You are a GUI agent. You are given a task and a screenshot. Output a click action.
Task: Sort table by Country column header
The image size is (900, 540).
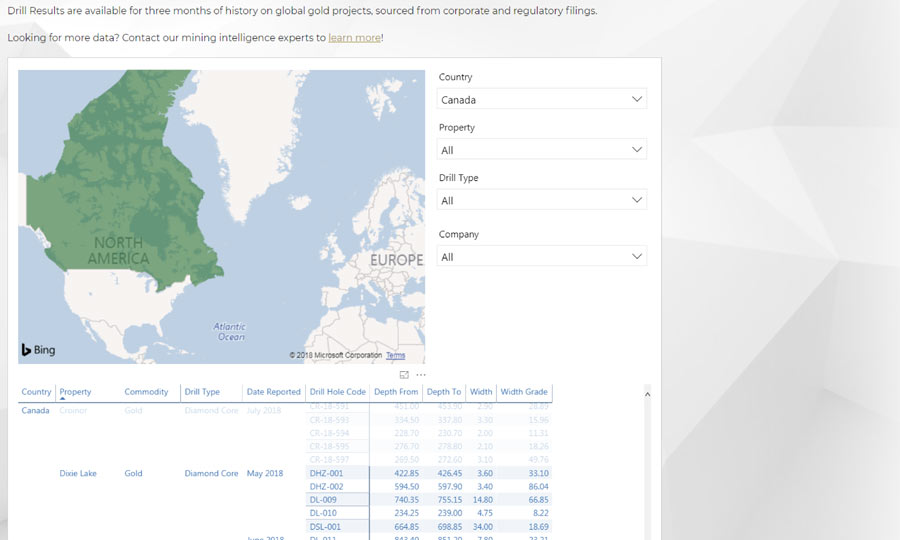tap(36, 392)
